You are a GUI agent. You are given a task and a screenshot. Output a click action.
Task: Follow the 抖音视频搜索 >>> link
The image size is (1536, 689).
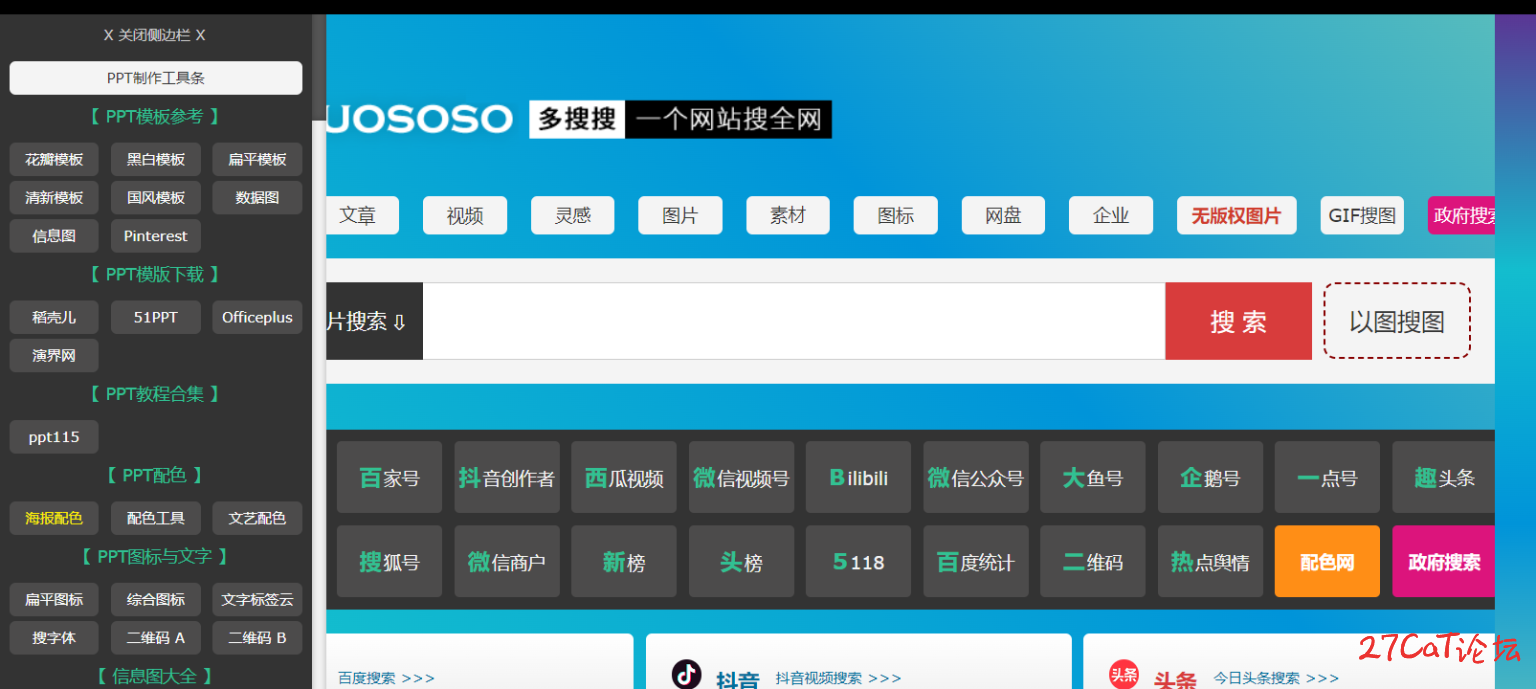click(838, 678)
